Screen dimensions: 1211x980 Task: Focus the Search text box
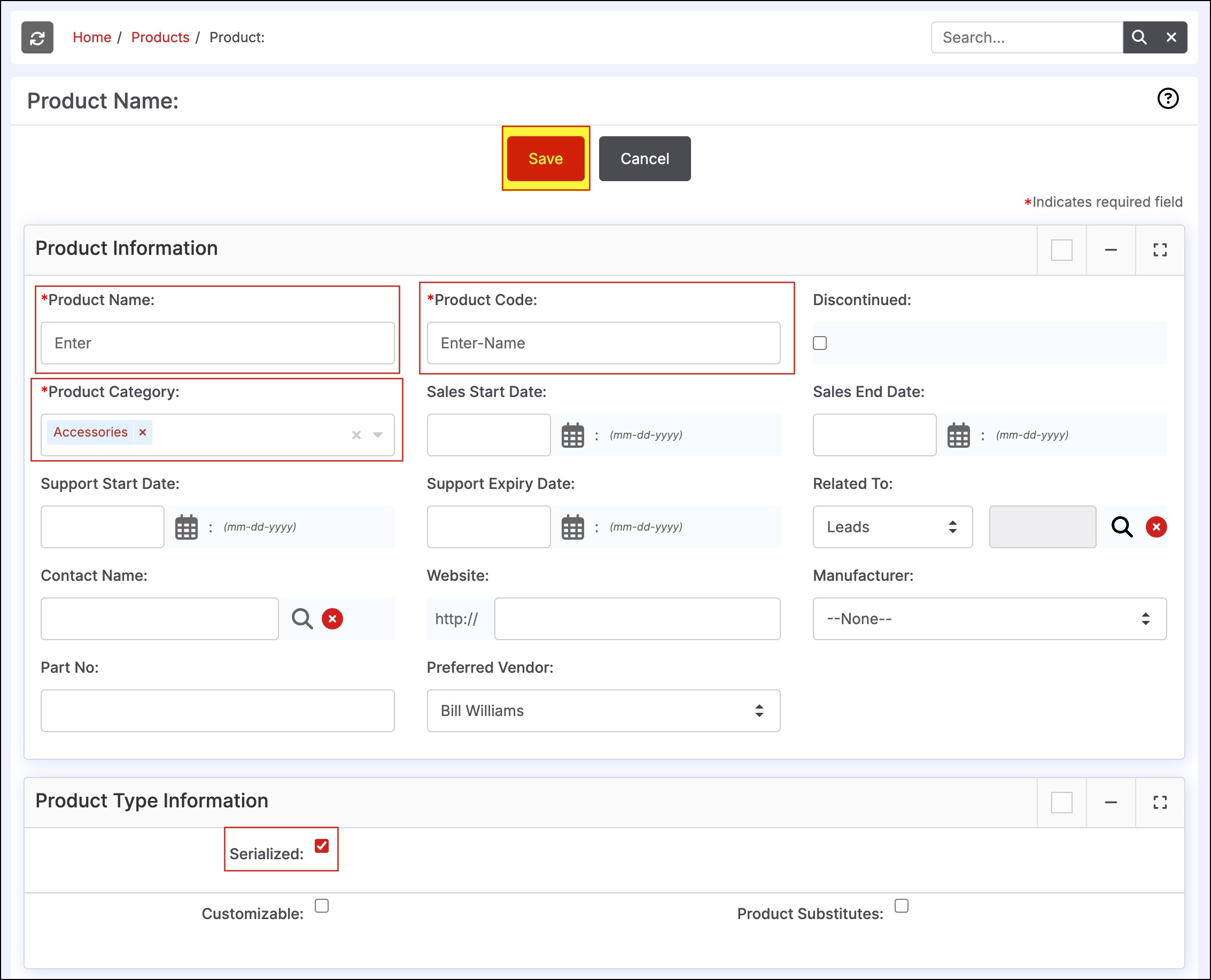click(x=1027, y=37)
